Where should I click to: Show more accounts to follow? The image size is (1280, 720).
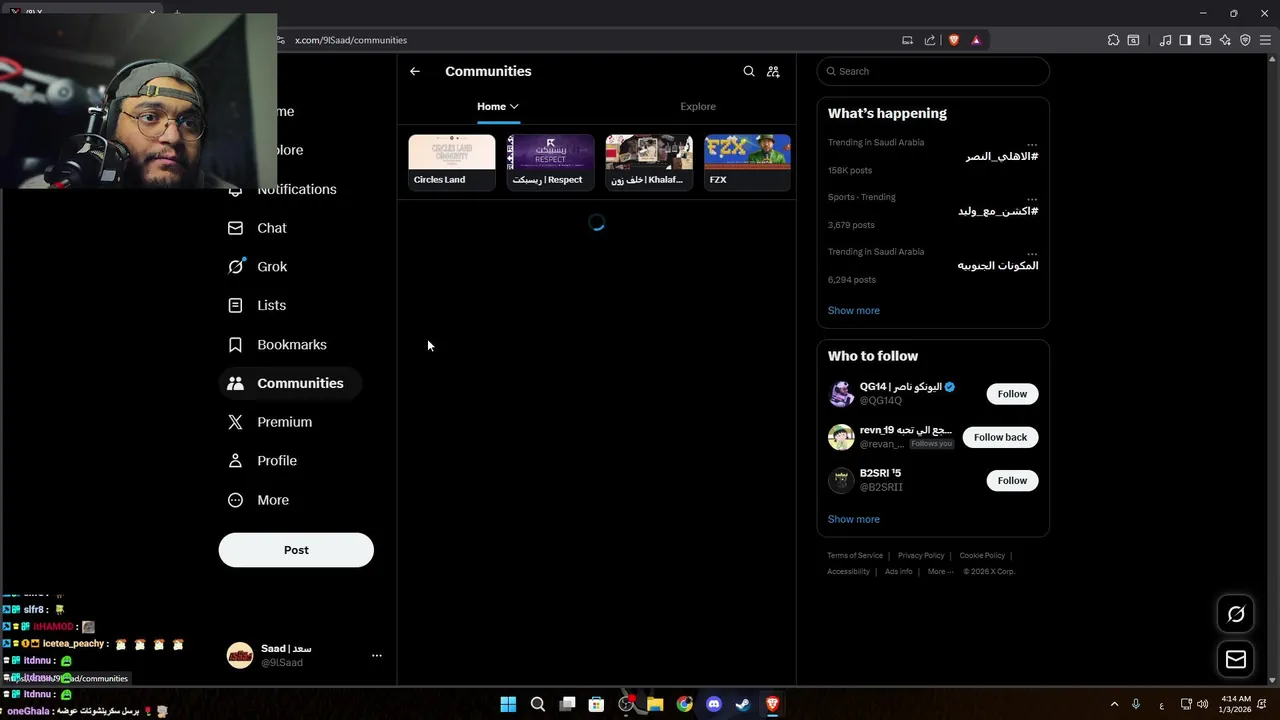tap(854, 519)
